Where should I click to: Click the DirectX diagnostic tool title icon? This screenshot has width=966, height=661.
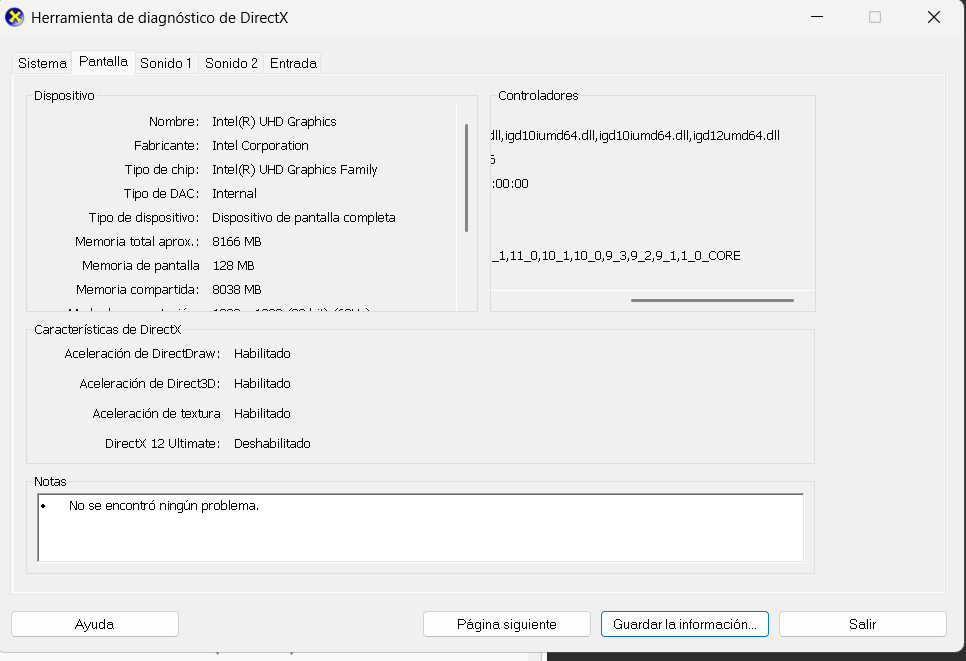pyautogui.click(x=15, y=17)
